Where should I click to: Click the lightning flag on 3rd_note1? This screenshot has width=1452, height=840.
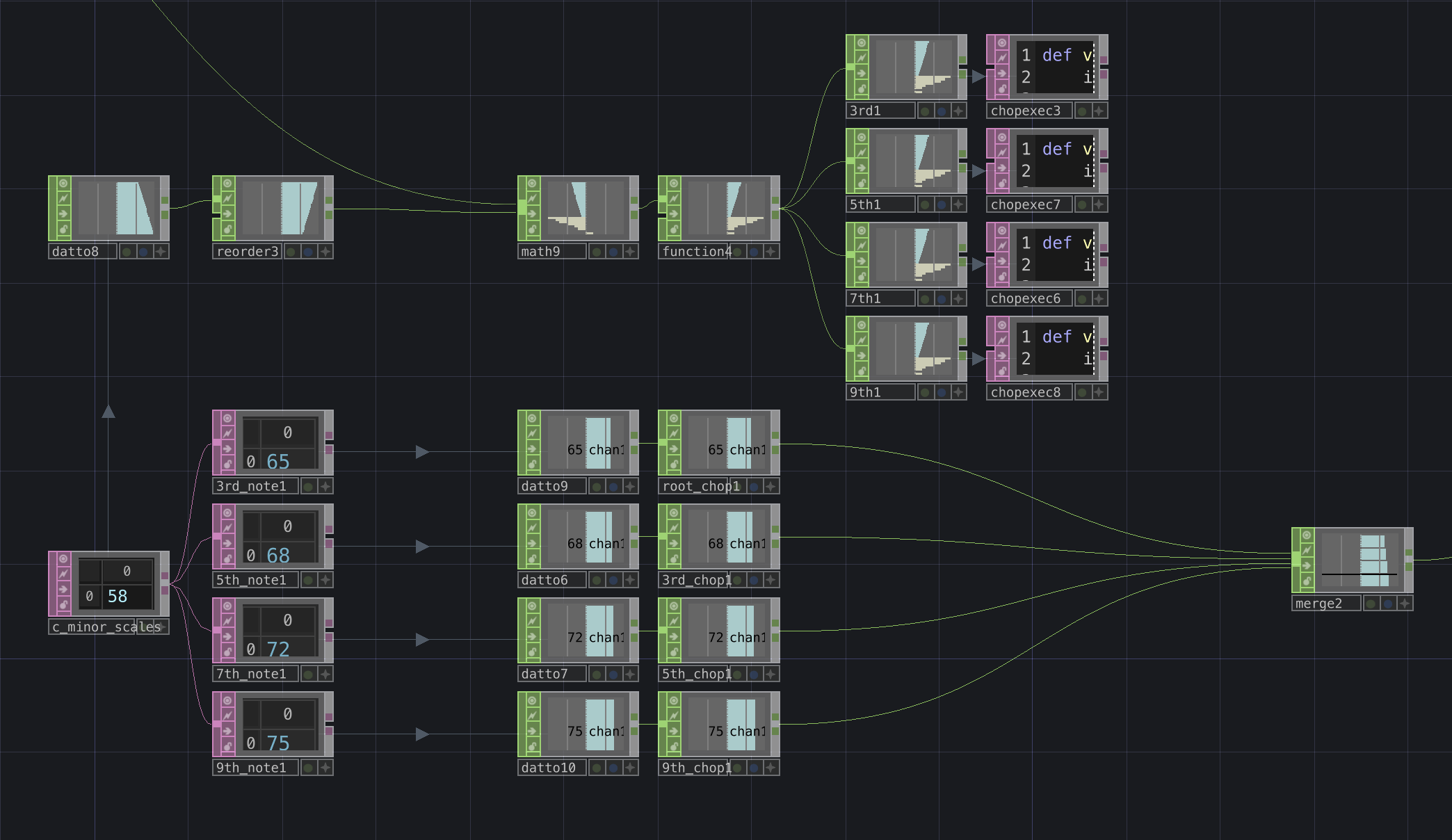[x=227, y=433]
